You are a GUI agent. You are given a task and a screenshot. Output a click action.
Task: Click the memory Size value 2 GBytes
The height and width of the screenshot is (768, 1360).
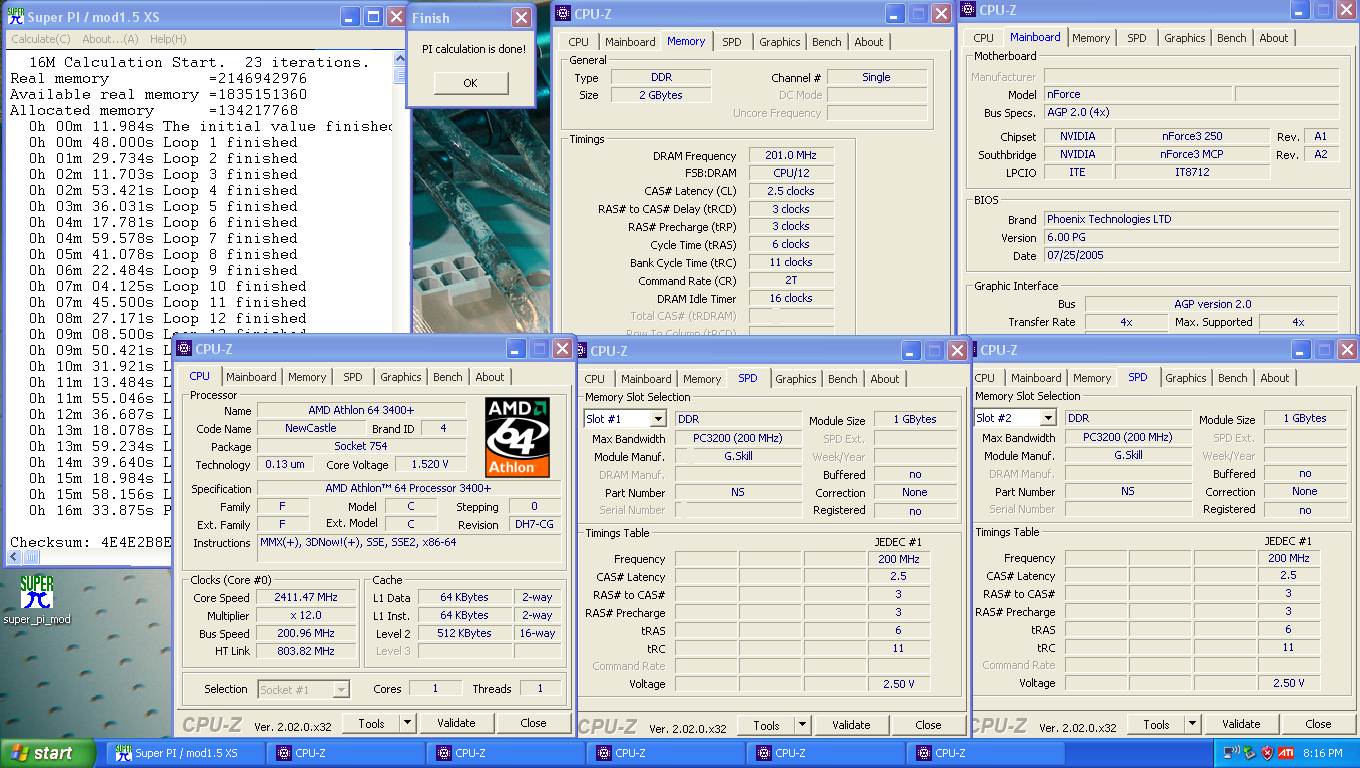[x=661, y=96]
